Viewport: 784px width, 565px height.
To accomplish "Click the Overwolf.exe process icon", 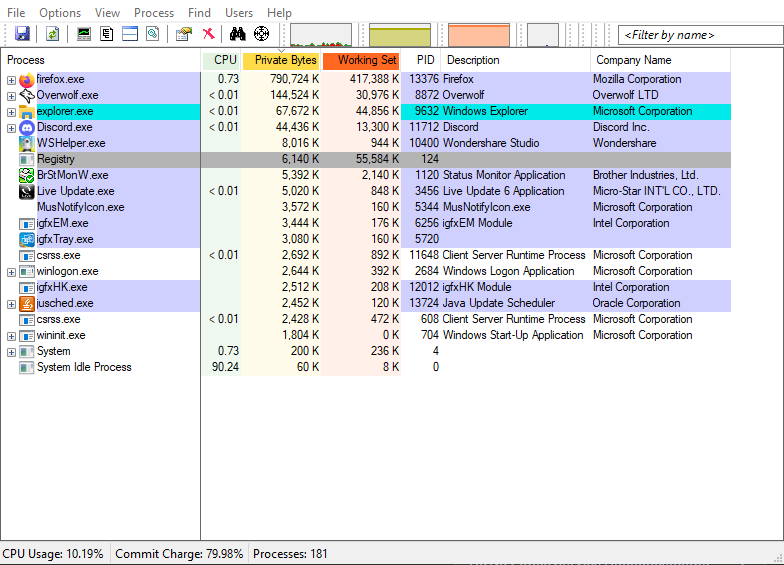I will pyautogui.click(x=26, y=96).
